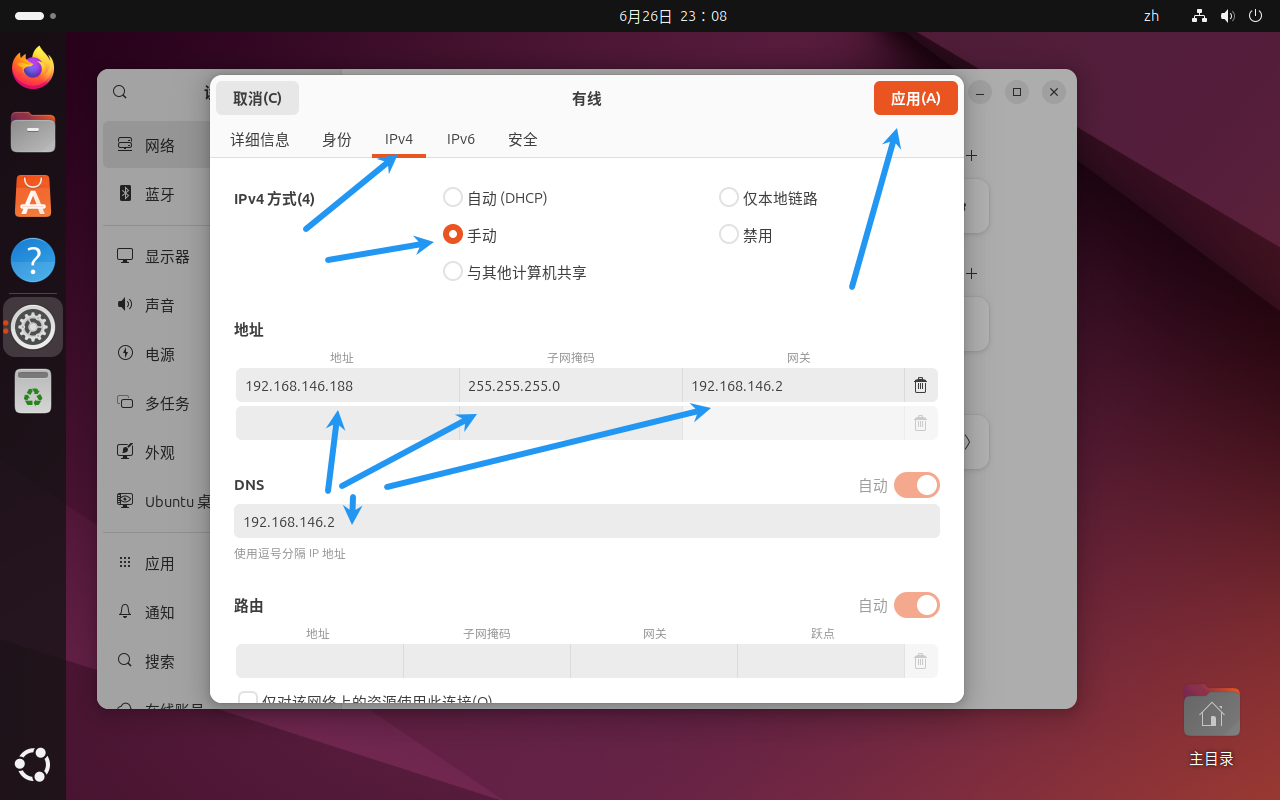The image size is (1280, 800).
Task: Select Shared to other computers option
Action: click(x=453, y=272)
